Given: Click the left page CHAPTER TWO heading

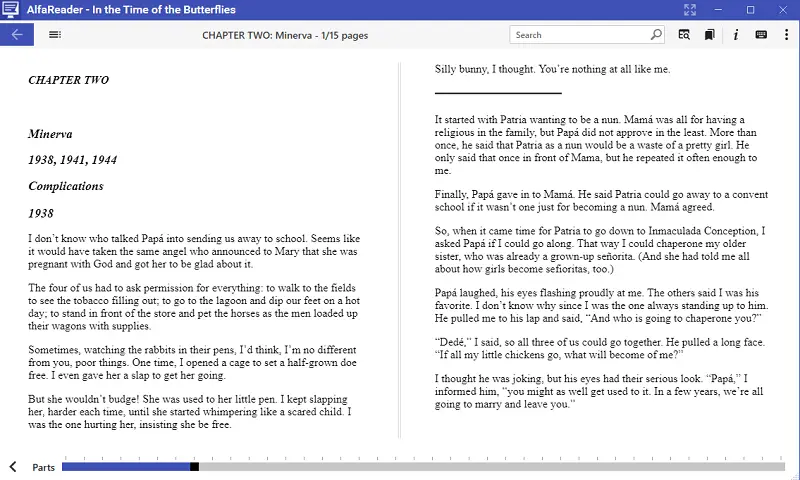Looking at the screenshot, I should point(69,80).
